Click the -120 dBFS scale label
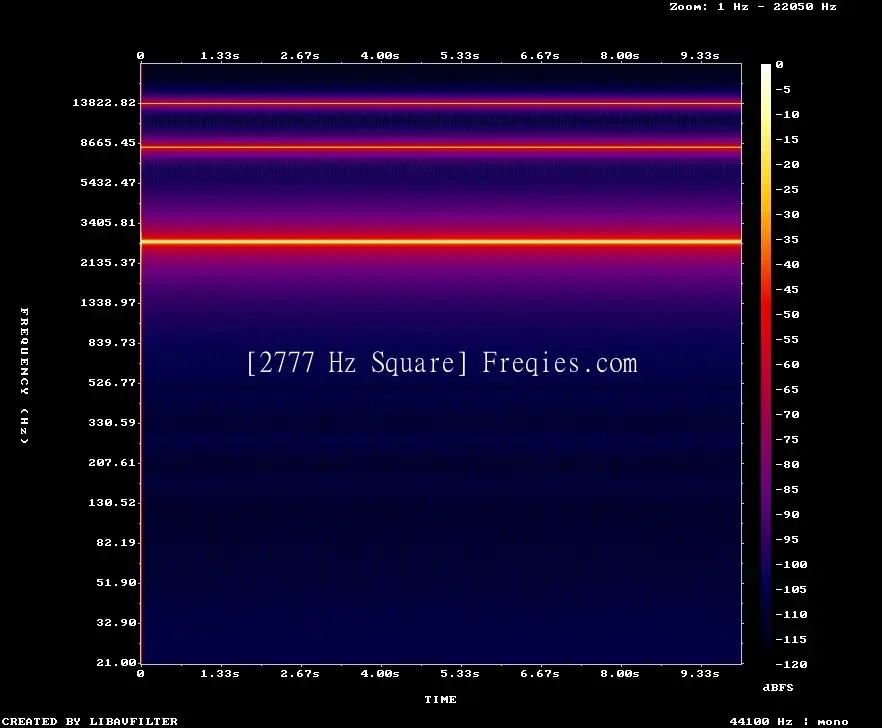This screenshot has height=728, width=882. point(791,664)
